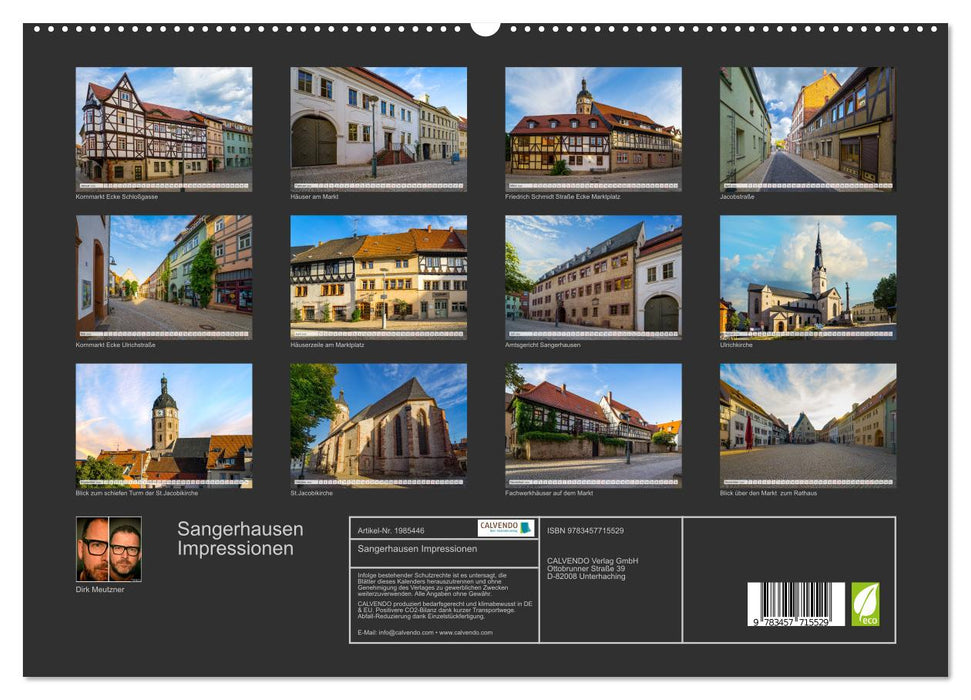Open the Ulrichkirche church thumbnail
Screen dimensions: 971x700
(x=805, y=275)
